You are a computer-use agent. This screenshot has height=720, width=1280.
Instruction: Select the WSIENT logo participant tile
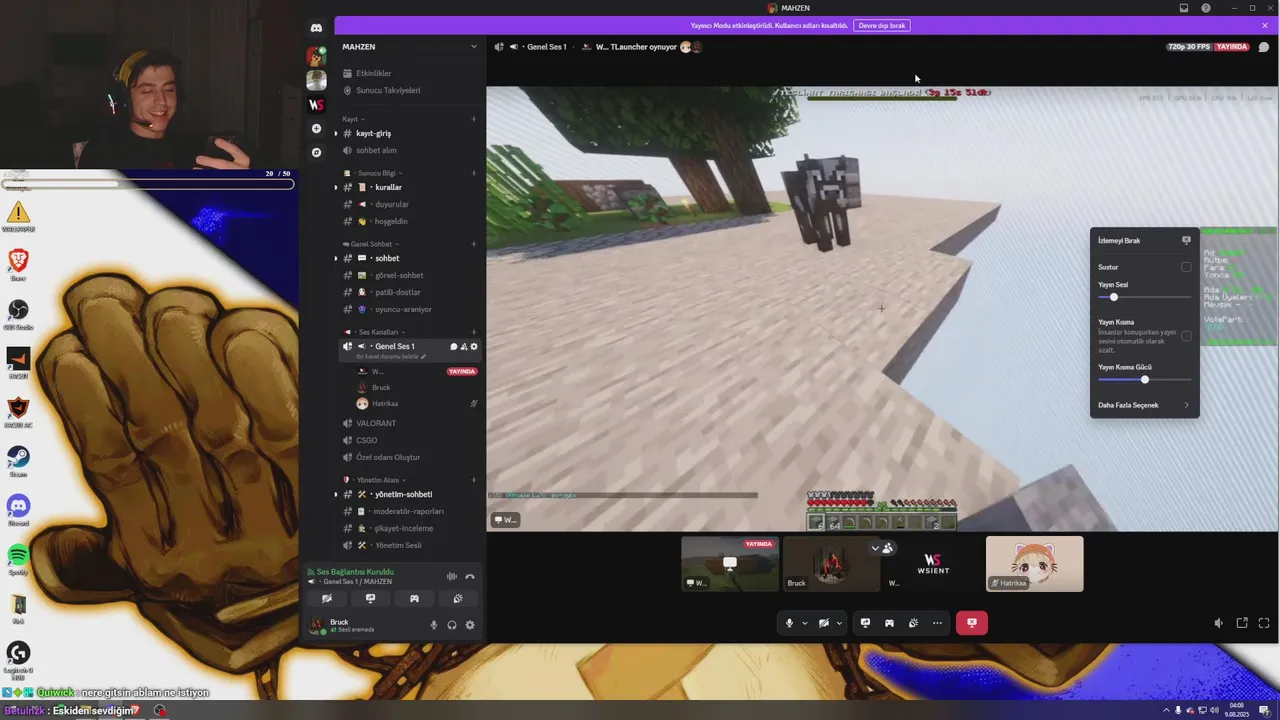pos(933,564)
